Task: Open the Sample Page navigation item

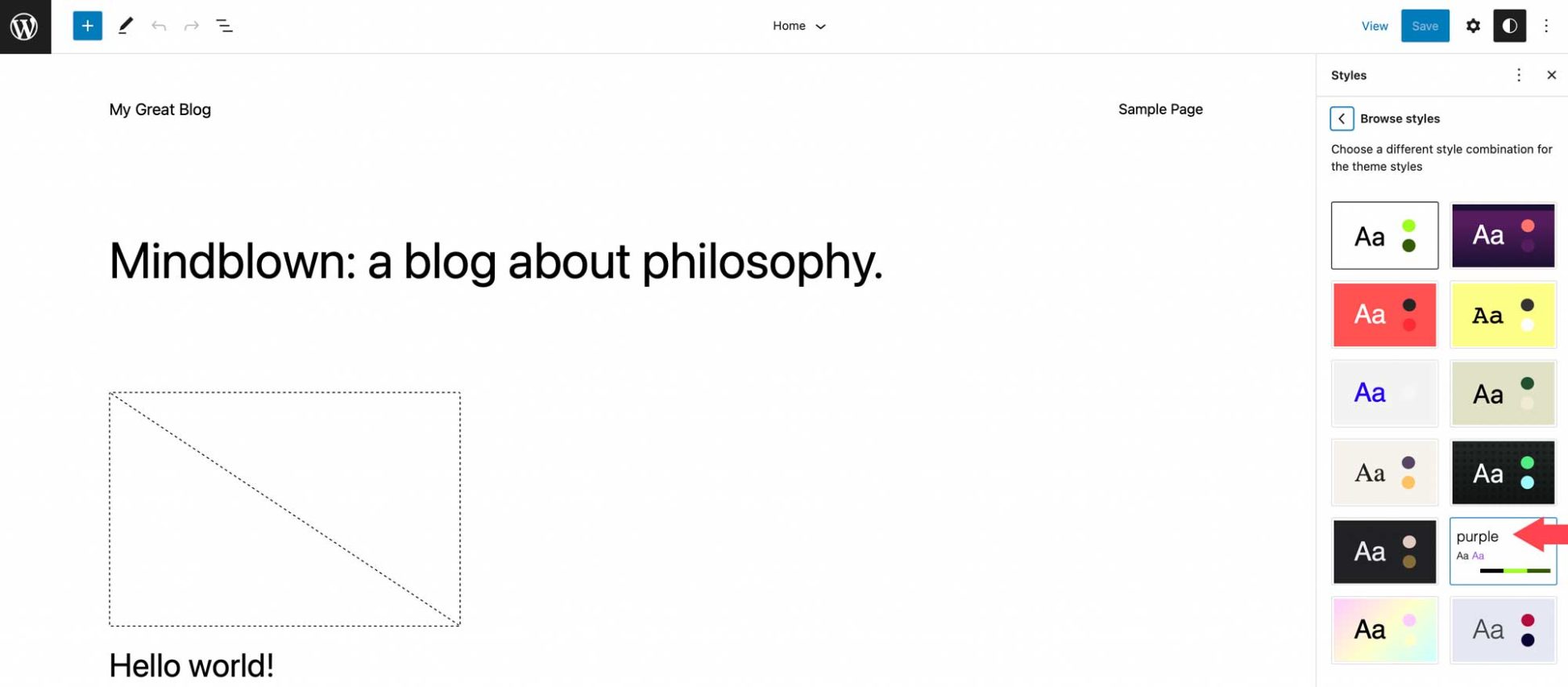Action: click(1160, 109)
